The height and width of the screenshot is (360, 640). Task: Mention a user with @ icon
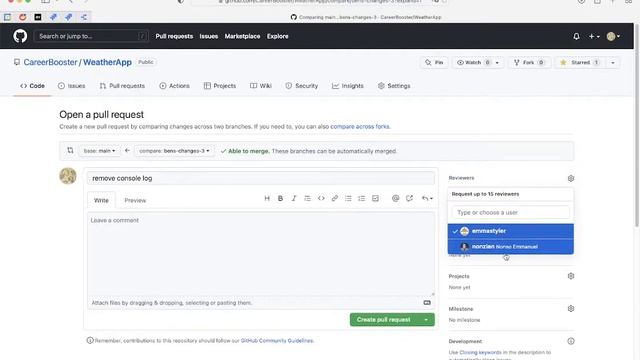pyautogui.click(x=395, y=198)
